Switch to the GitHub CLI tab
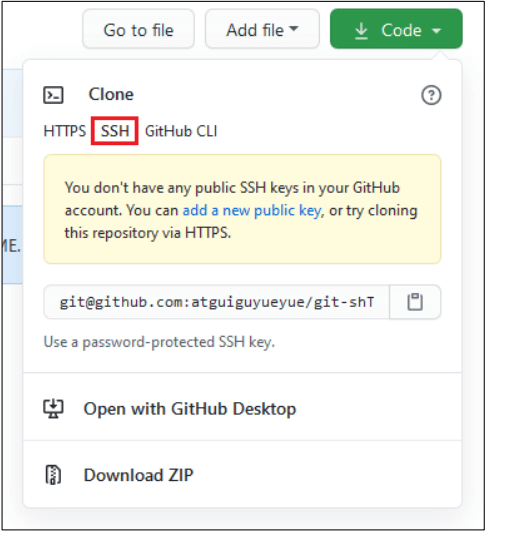 tap(181, 131)
